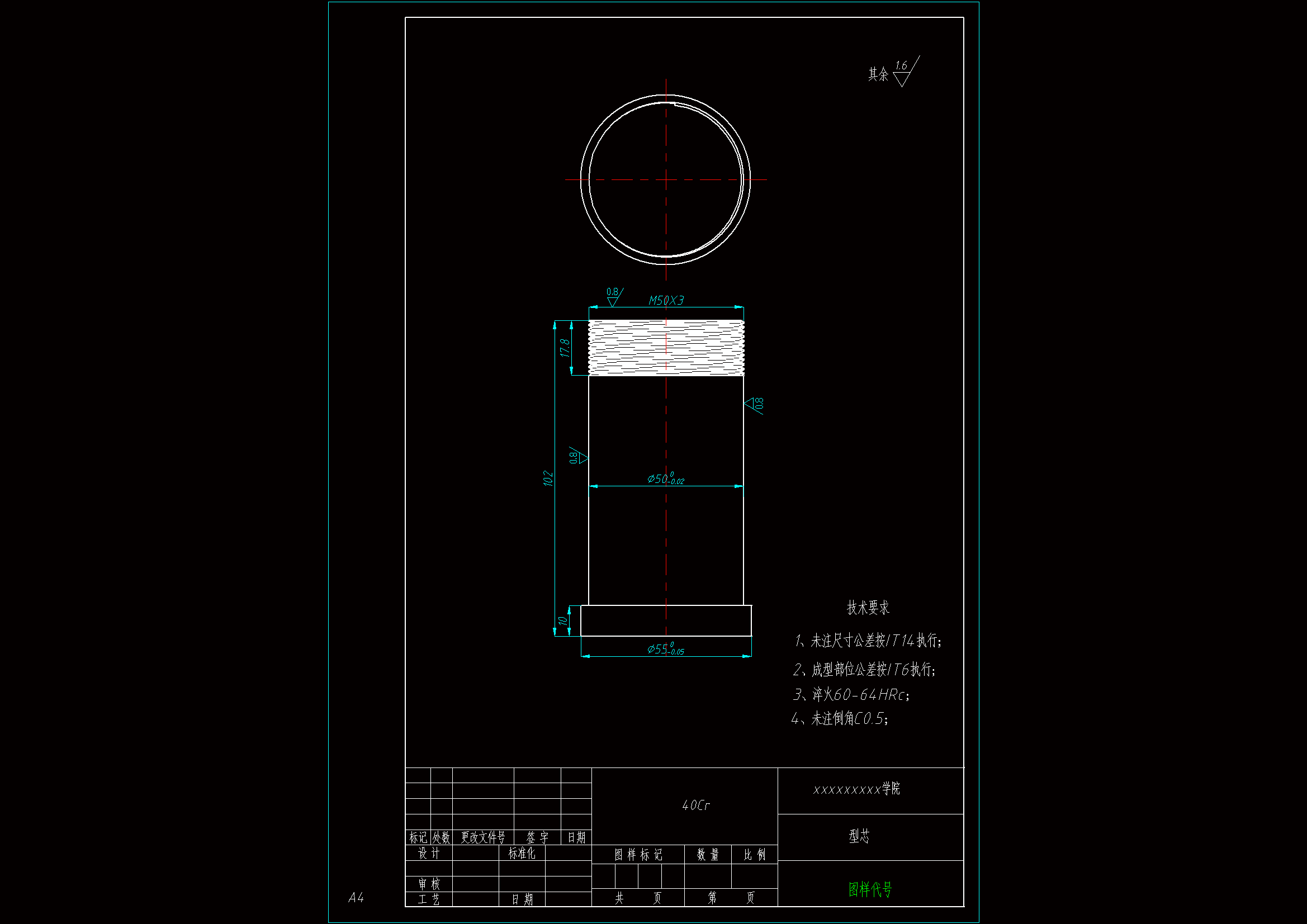Click the A4 sheet size label

[356, 898]
